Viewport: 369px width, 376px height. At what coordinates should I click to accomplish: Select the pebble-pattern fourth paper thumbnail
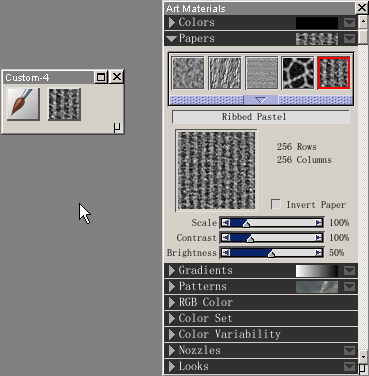tap(298, 73)
